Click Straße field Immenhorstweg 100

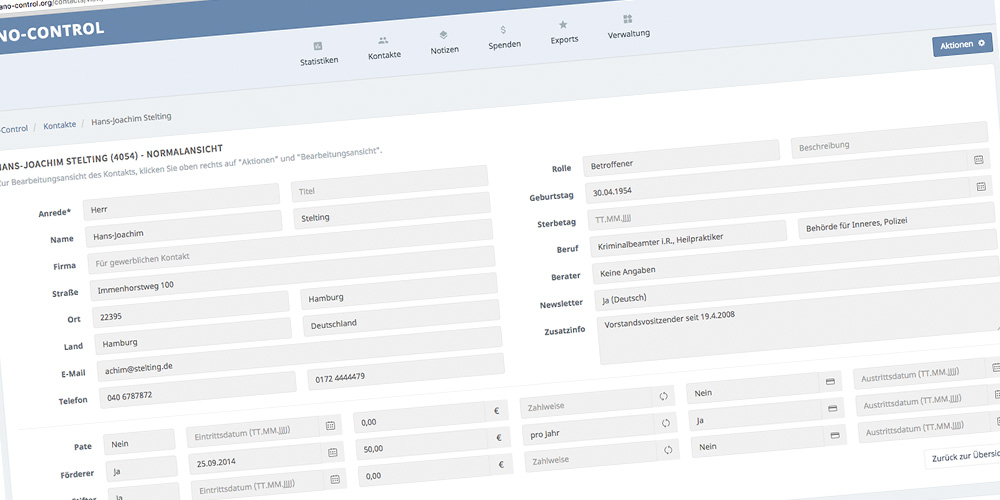[292, 273]
